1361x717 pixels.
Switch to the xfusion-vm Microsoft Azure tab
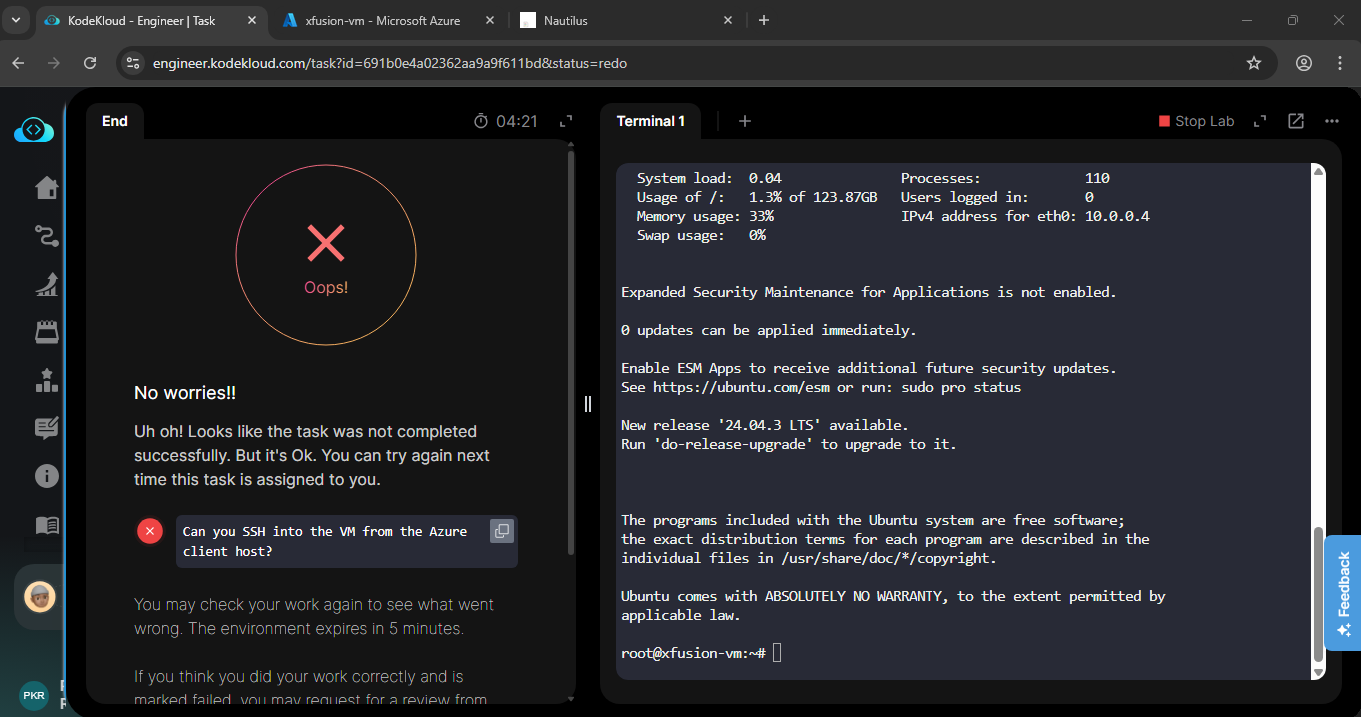coord(384,20)
